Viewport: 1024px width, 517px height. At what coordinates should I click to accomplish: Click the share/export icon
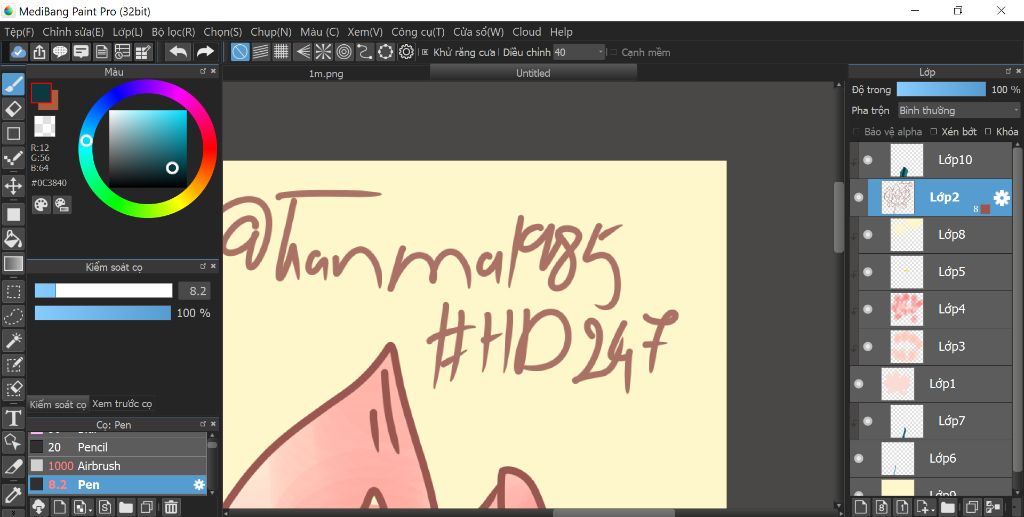click(39, 52)
